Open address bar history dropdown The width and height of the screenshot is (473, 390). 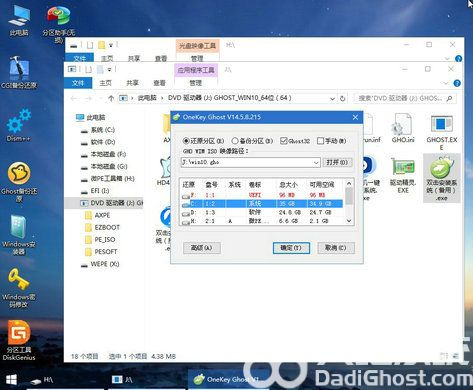(x=332, y=98)
